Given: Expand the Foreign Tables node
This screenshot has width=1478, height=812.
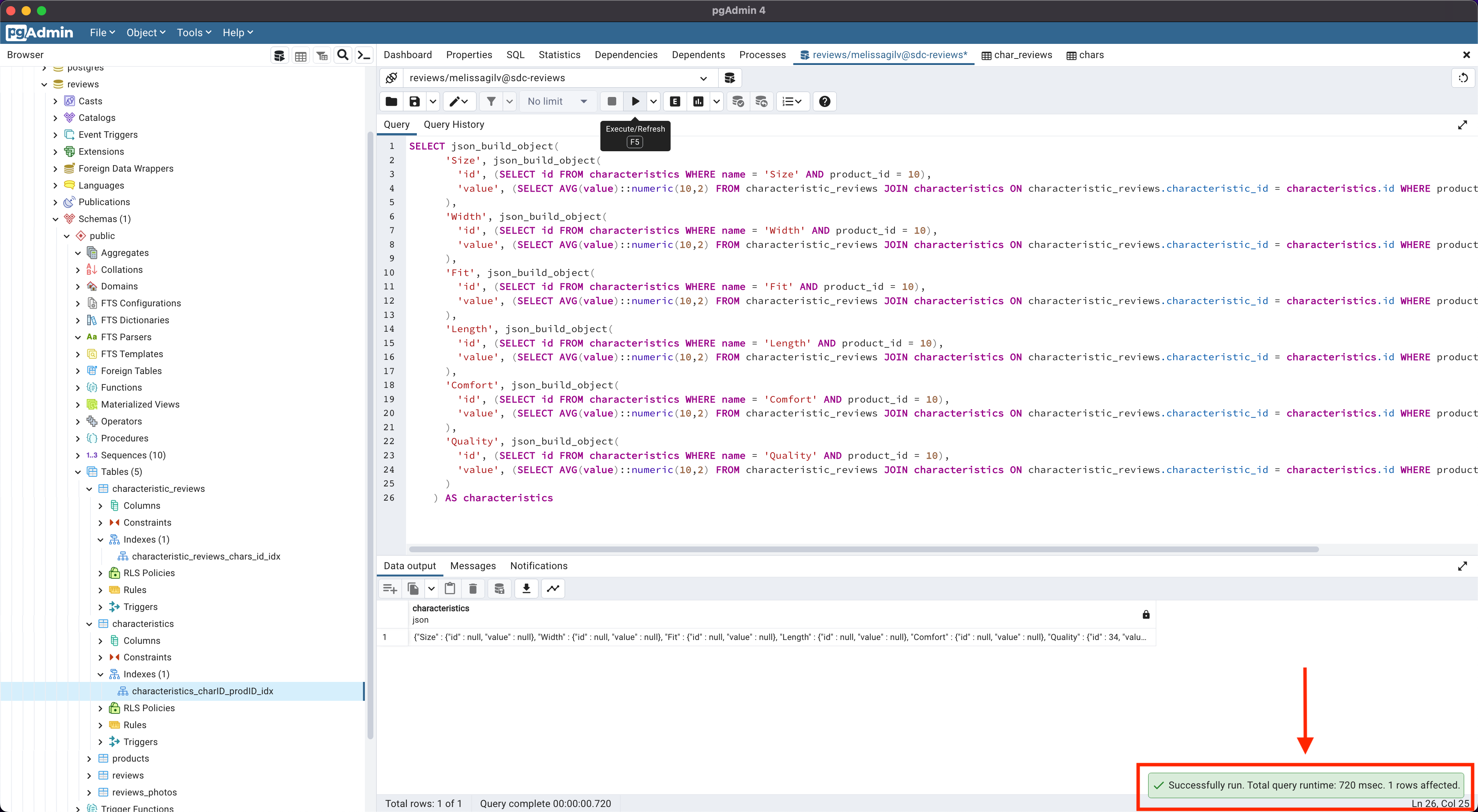Looking at the screenshot, I should (x=79, y=371).
